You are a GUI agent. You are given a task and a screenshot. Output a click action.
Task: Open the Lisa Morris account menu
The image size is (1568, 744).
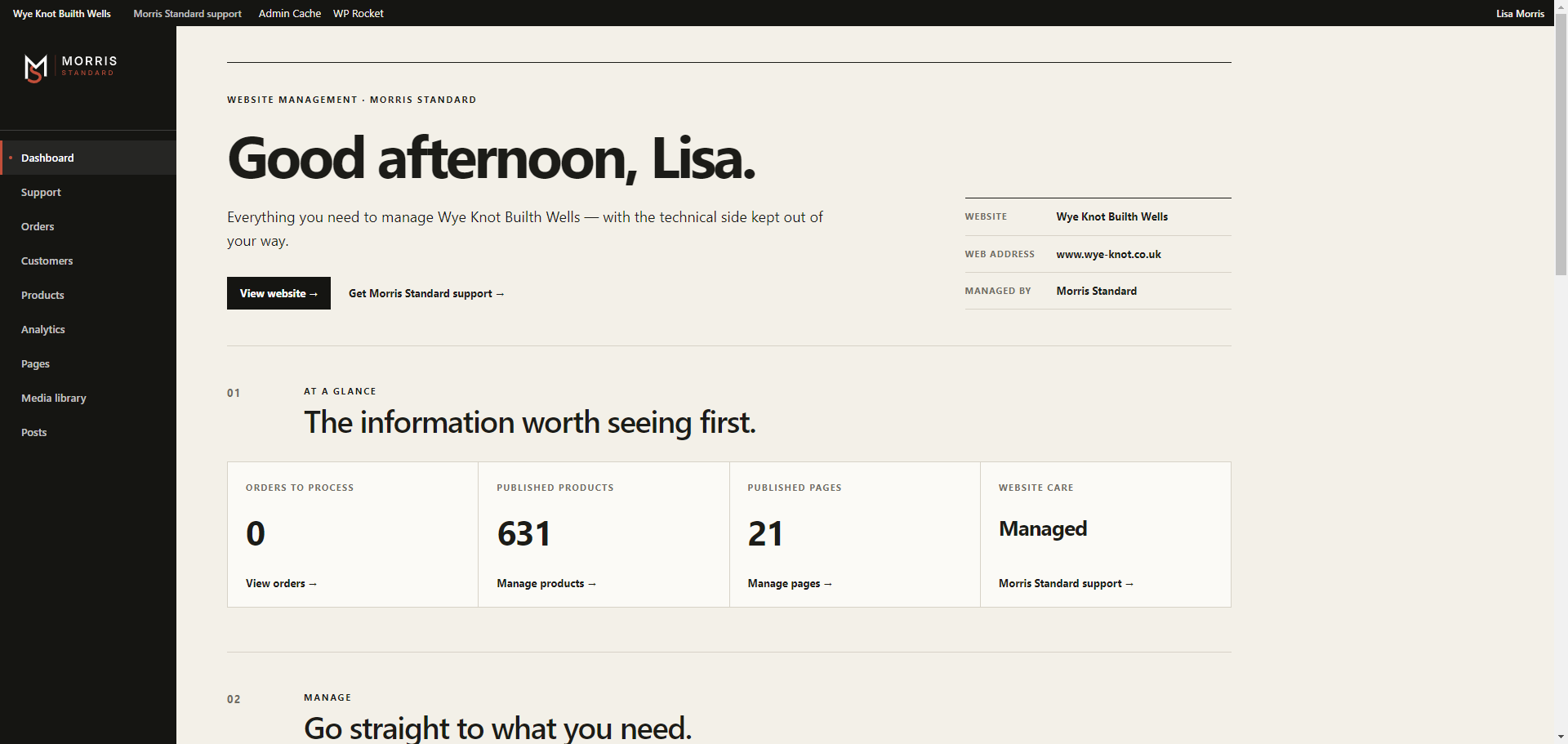1520,13
